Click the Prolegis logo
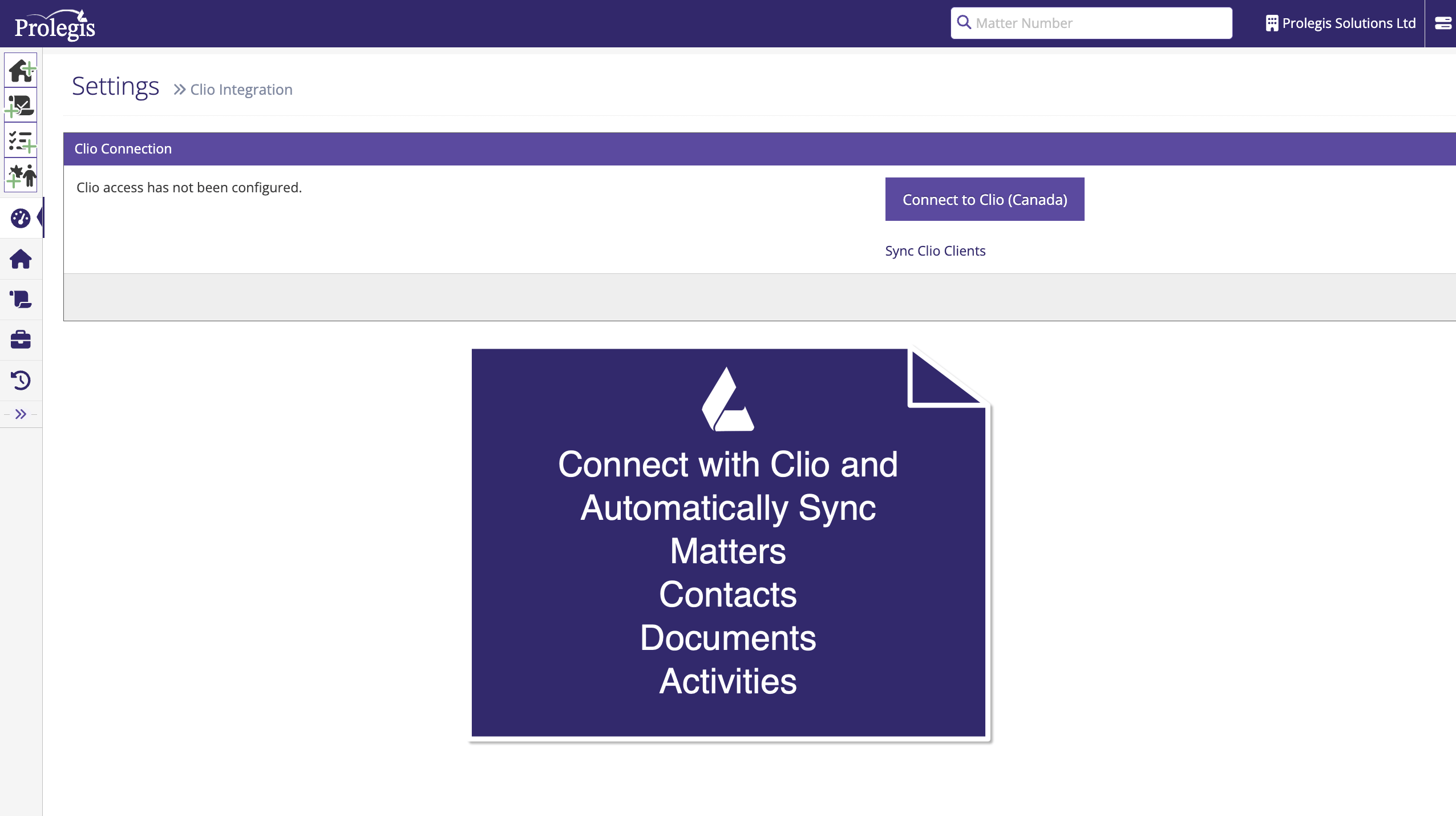Screen dimensions: 1456x816 (x=55, y=25)
